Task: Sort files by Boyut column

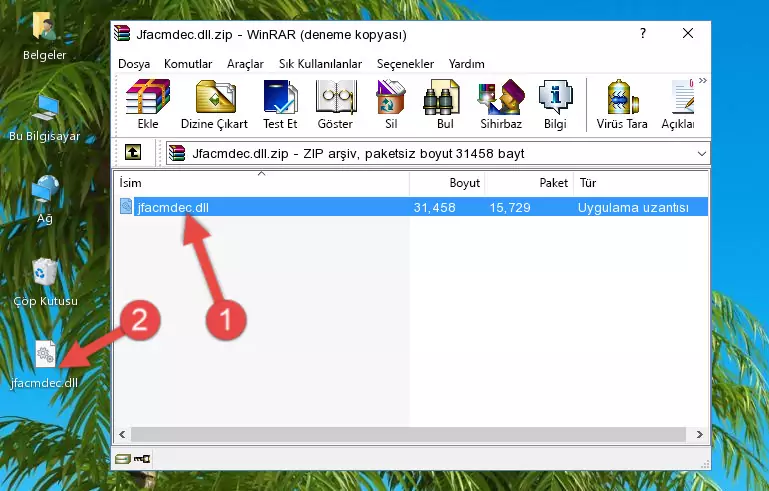Action: coord(447,183)
